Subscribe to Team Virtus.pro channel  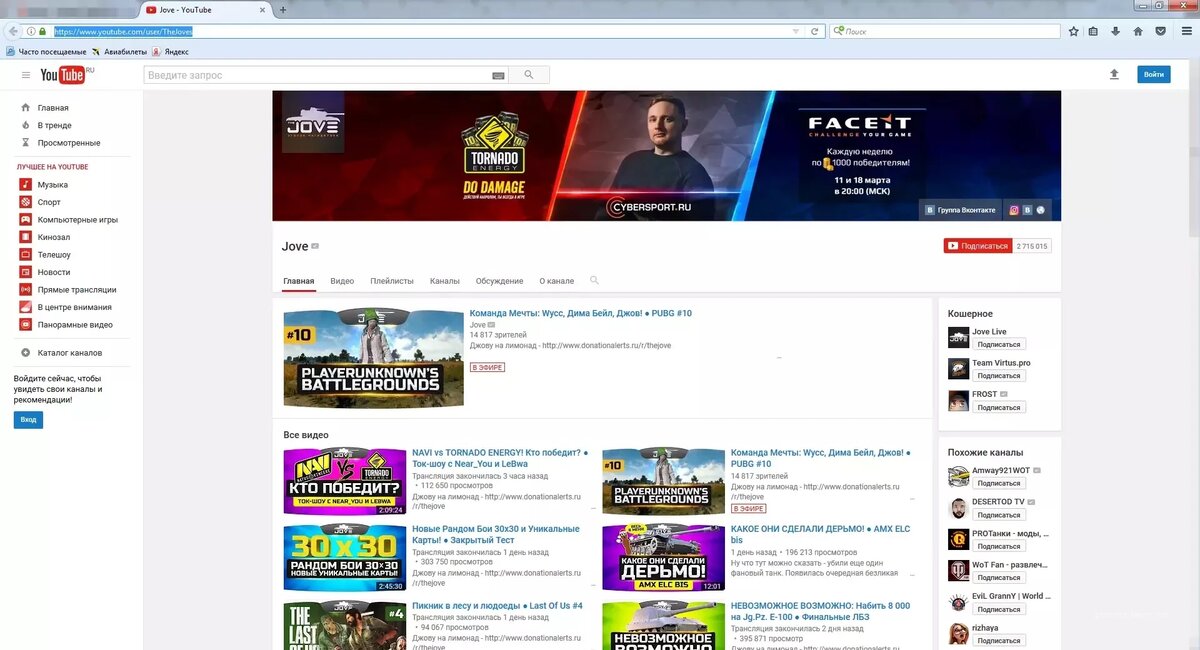[999, 376]
